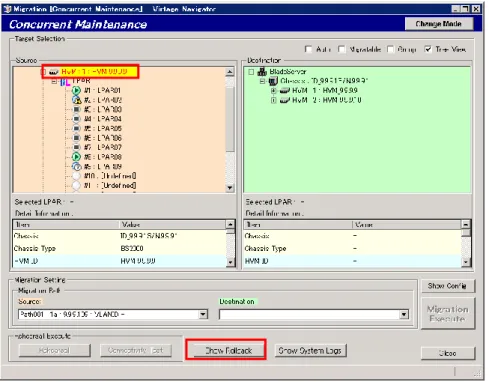Collapse the Chassis node in destination tree
This screenshot has width=489, height=382.
pyautogui.click(x=263, y=81)
